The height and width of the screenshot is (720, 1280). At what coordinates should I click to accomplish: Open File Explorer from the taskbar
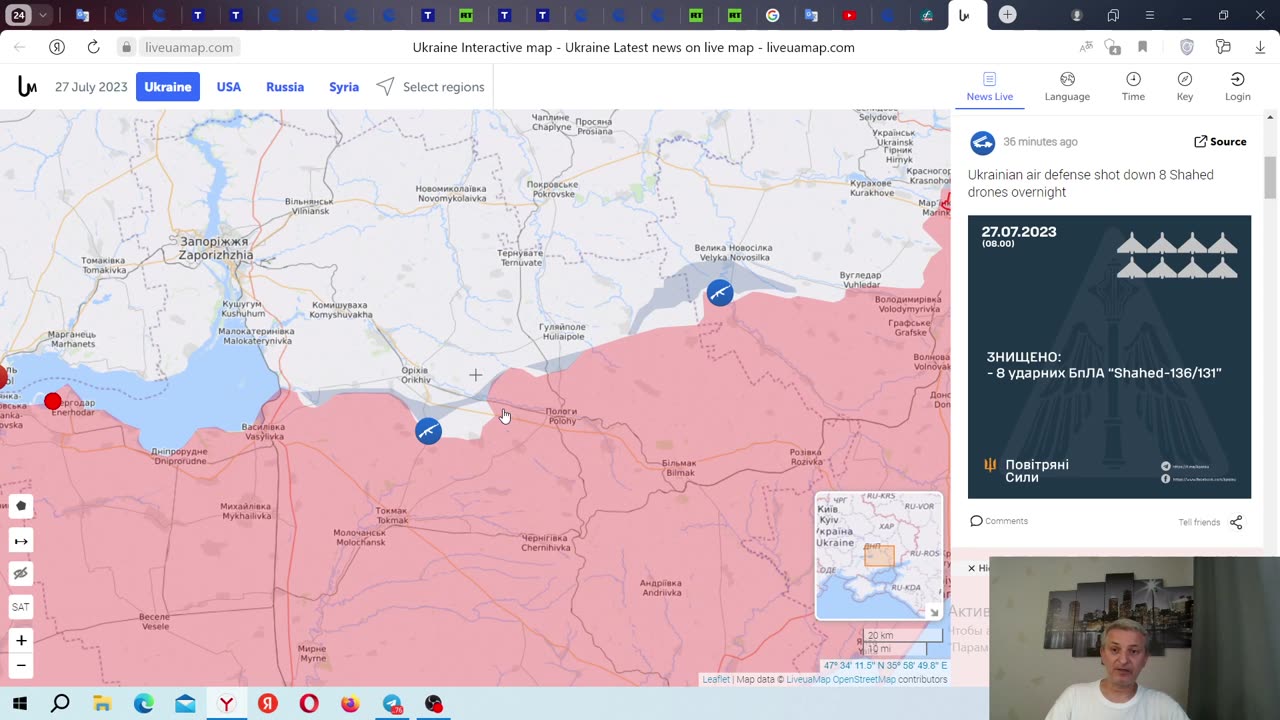coord(102,704)
